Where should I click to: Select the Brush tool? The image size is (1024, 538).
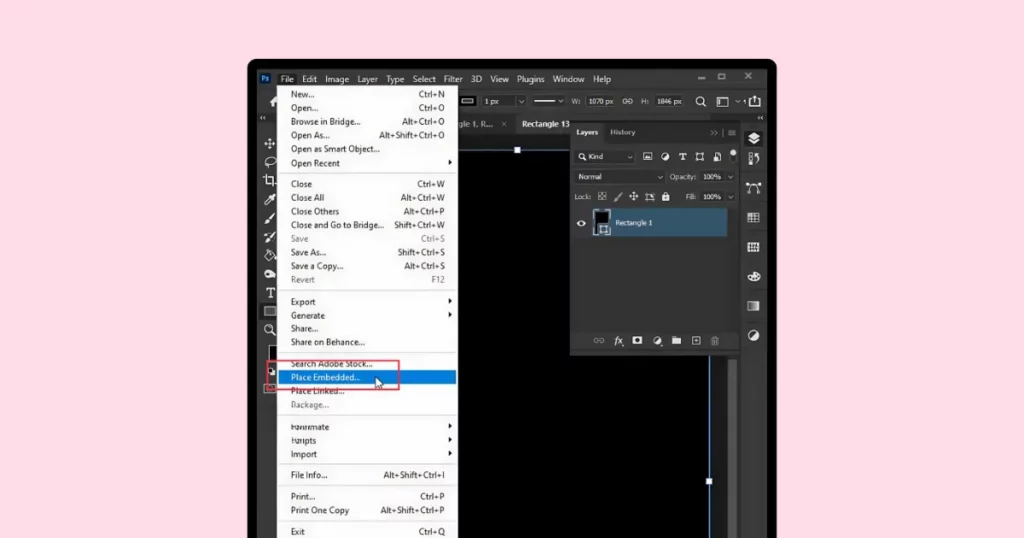pos(269,218)
